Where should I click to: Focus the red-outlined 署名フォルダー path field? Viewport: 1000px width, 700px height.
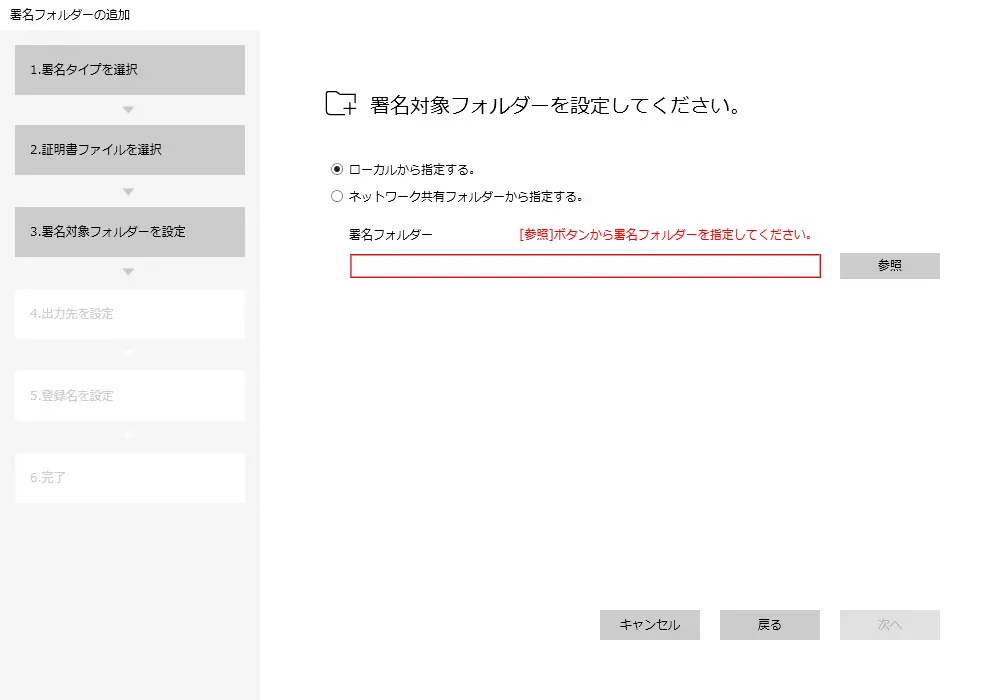[585, 266]
